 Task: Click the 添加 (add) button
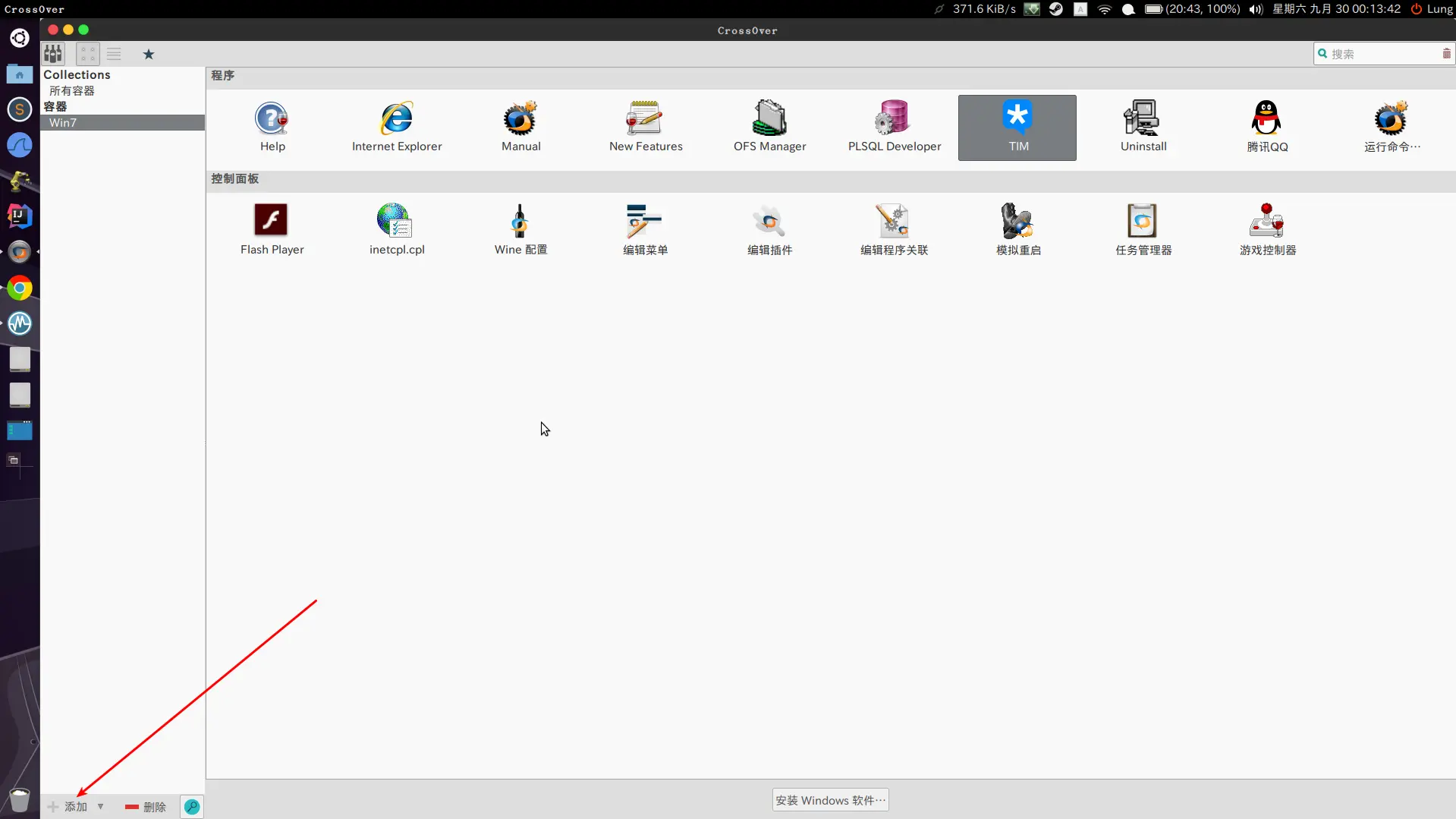click(x=68, y=807)
